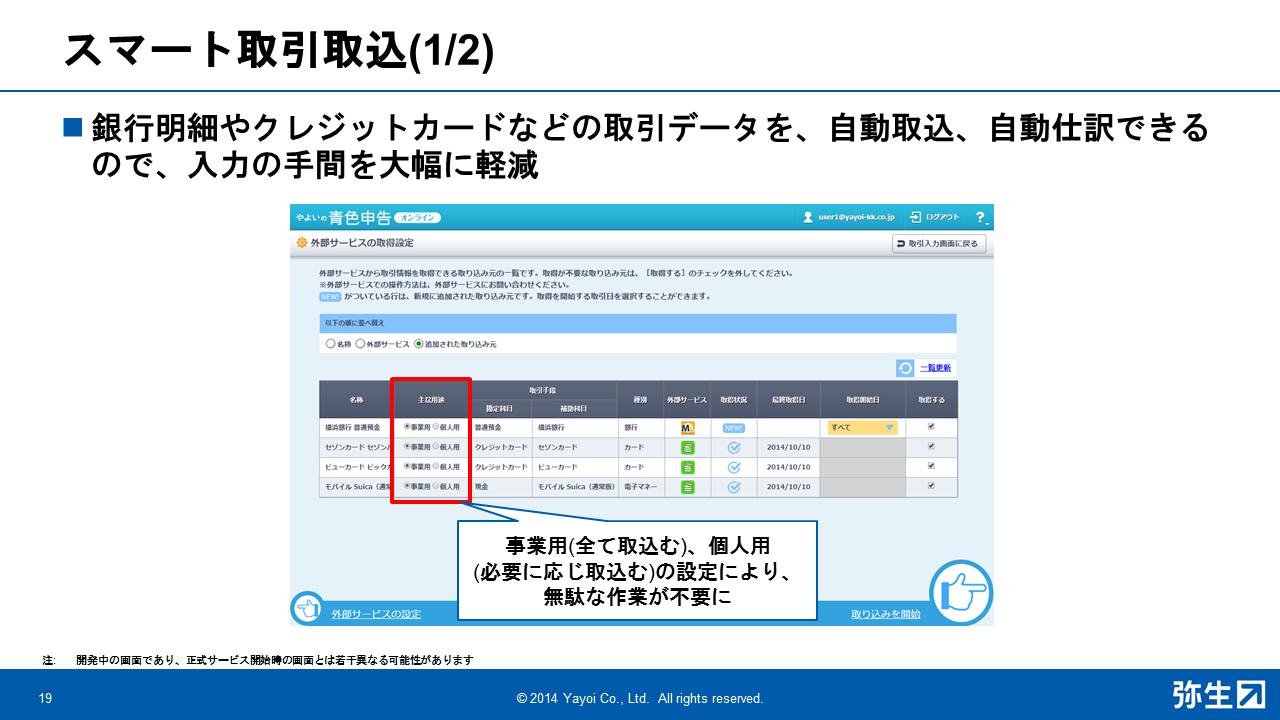Click the 電子マネー cell
Image resolution: width=1280 pixels, height=720 pixels.
(640, 487)
